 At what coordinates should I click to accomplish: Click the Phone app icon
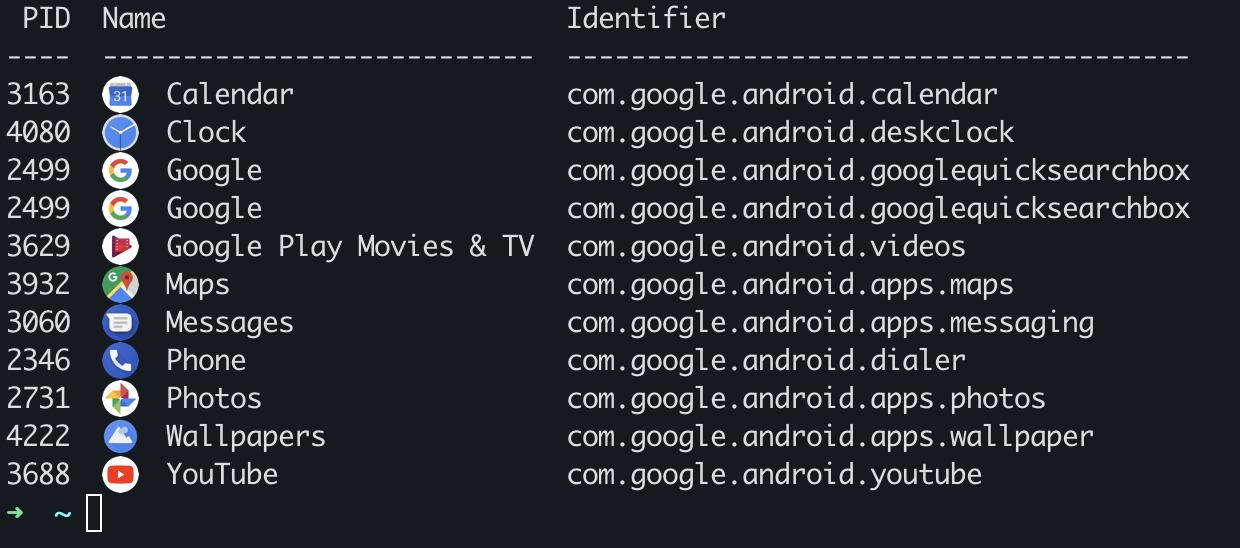(120, 361)
